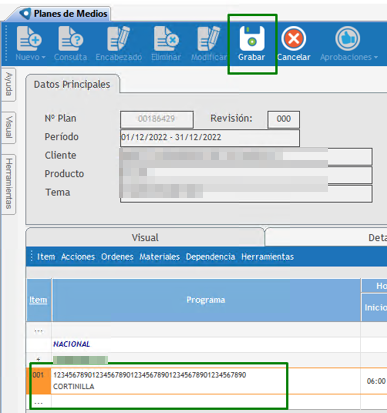This screenshot has width=387, height=413.
Task: Open the Visual side tab
Action: pos(9,128)
